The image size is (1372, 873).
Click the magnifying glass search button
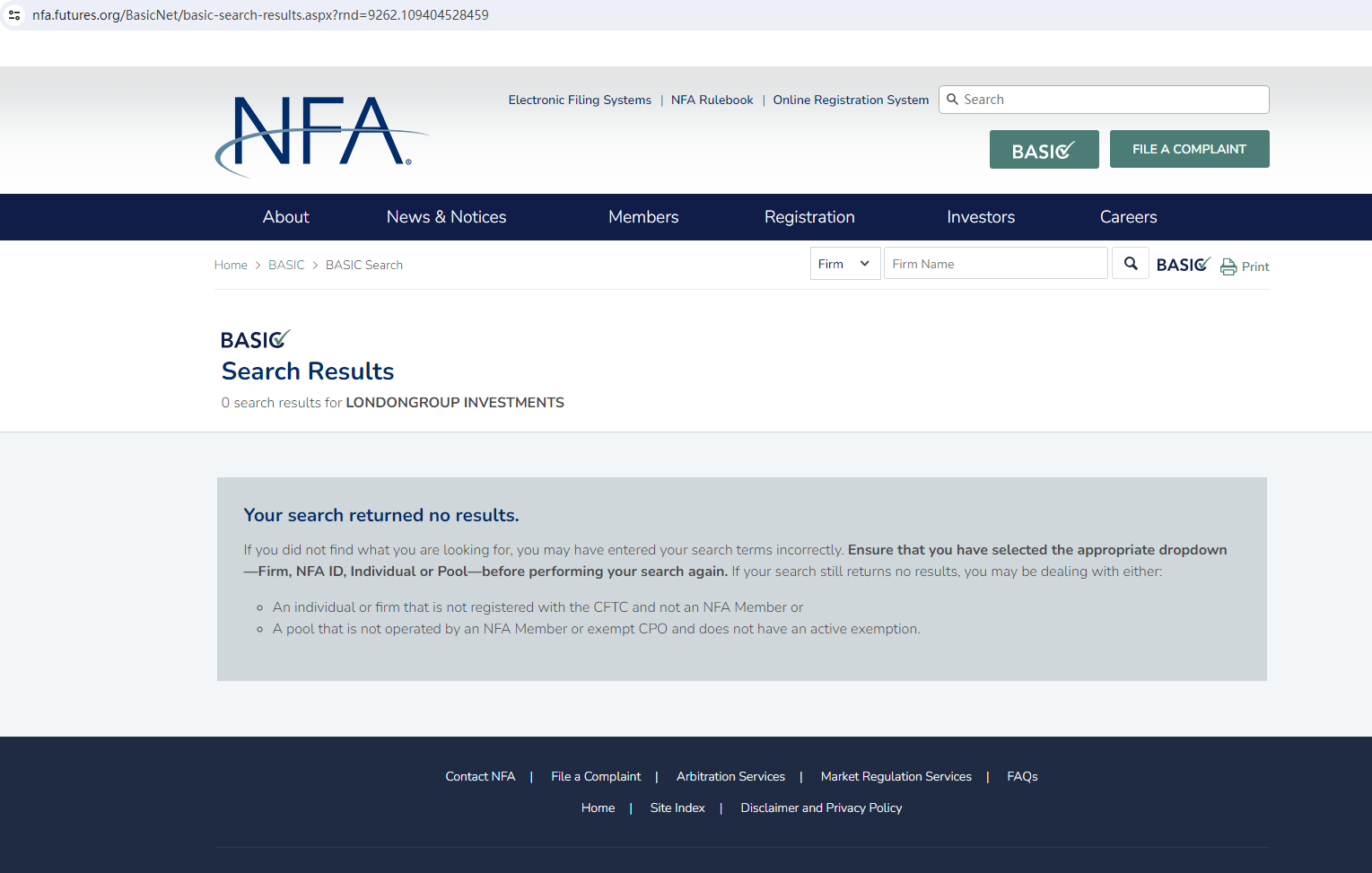[x=1131, y=264]
